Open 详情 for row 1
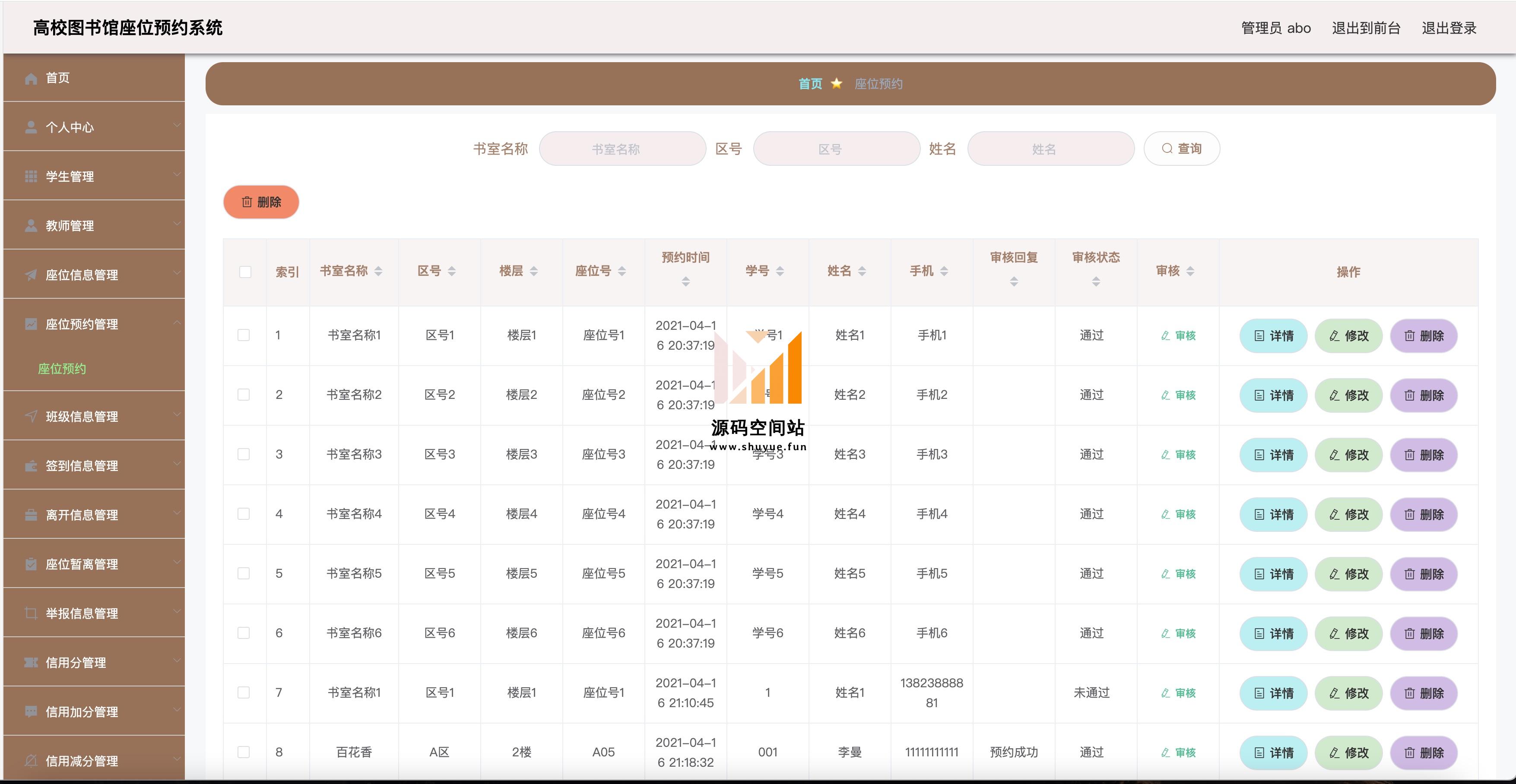Image resolution: width=1516 pixels, height=784 pixels. (1273, 336)
